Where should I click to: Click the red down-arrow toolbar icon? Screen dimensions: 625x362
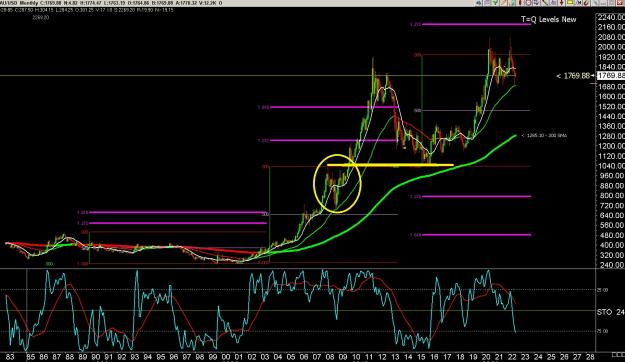tap(561, 3)
